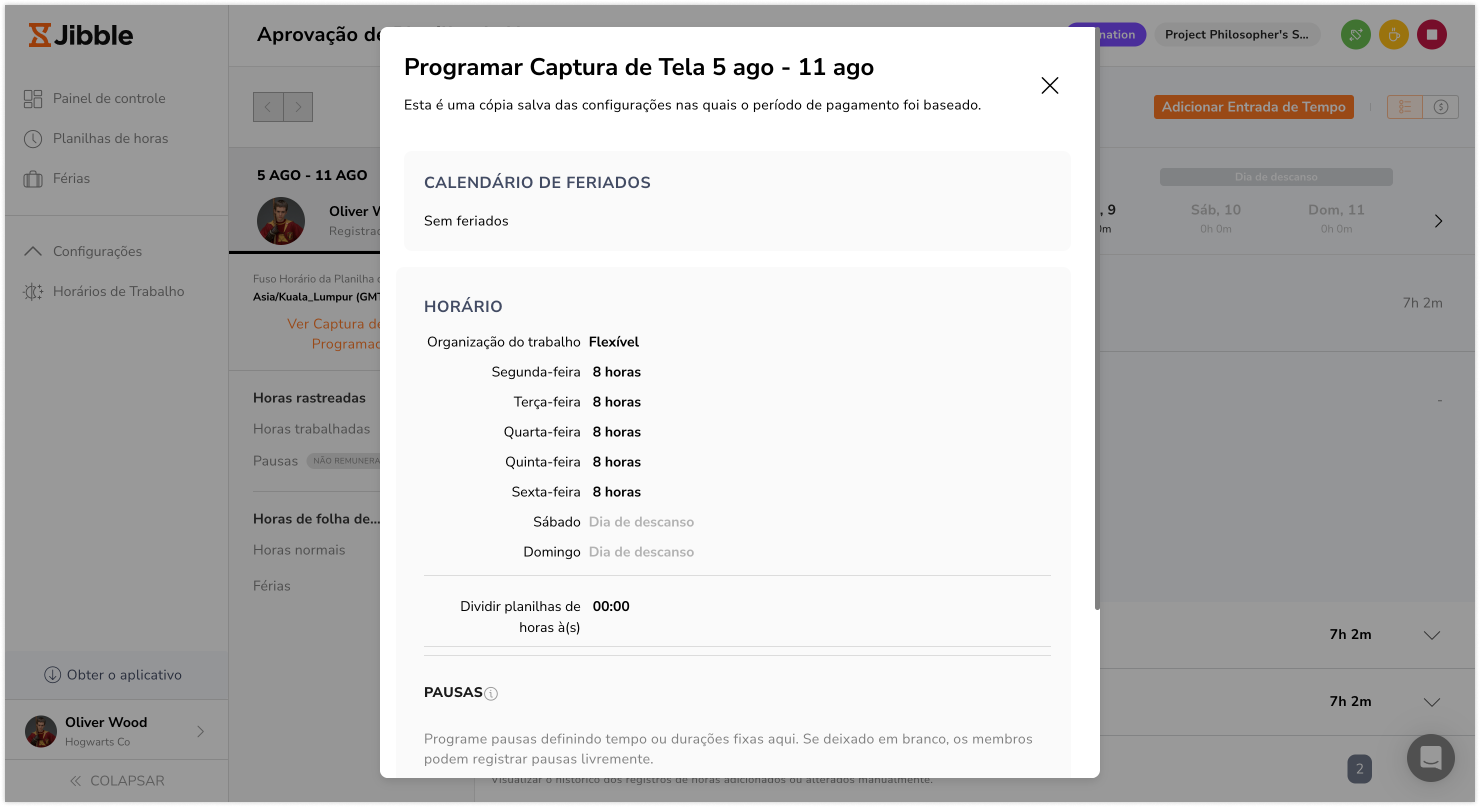Image resolution: width=1480 pixels, height=807 pixels.
Task: Open Férias in the sidebar
Action: point(71,178)
